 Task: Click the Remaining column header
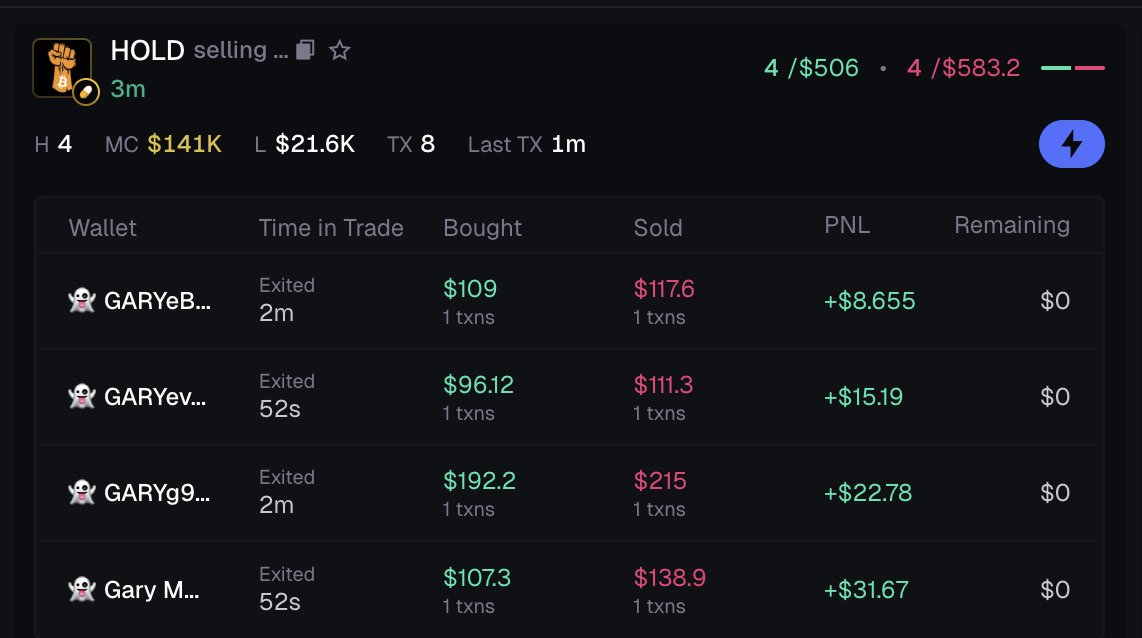pos(1011,226)
